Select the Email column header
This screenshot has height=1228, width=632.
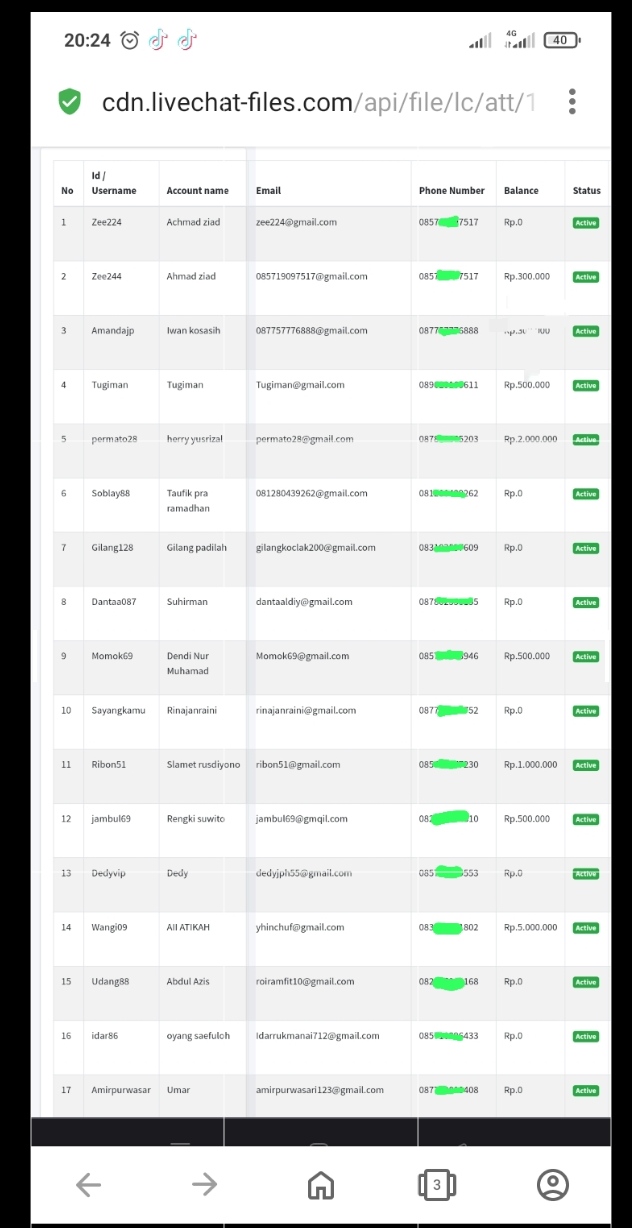click(268, 190)
